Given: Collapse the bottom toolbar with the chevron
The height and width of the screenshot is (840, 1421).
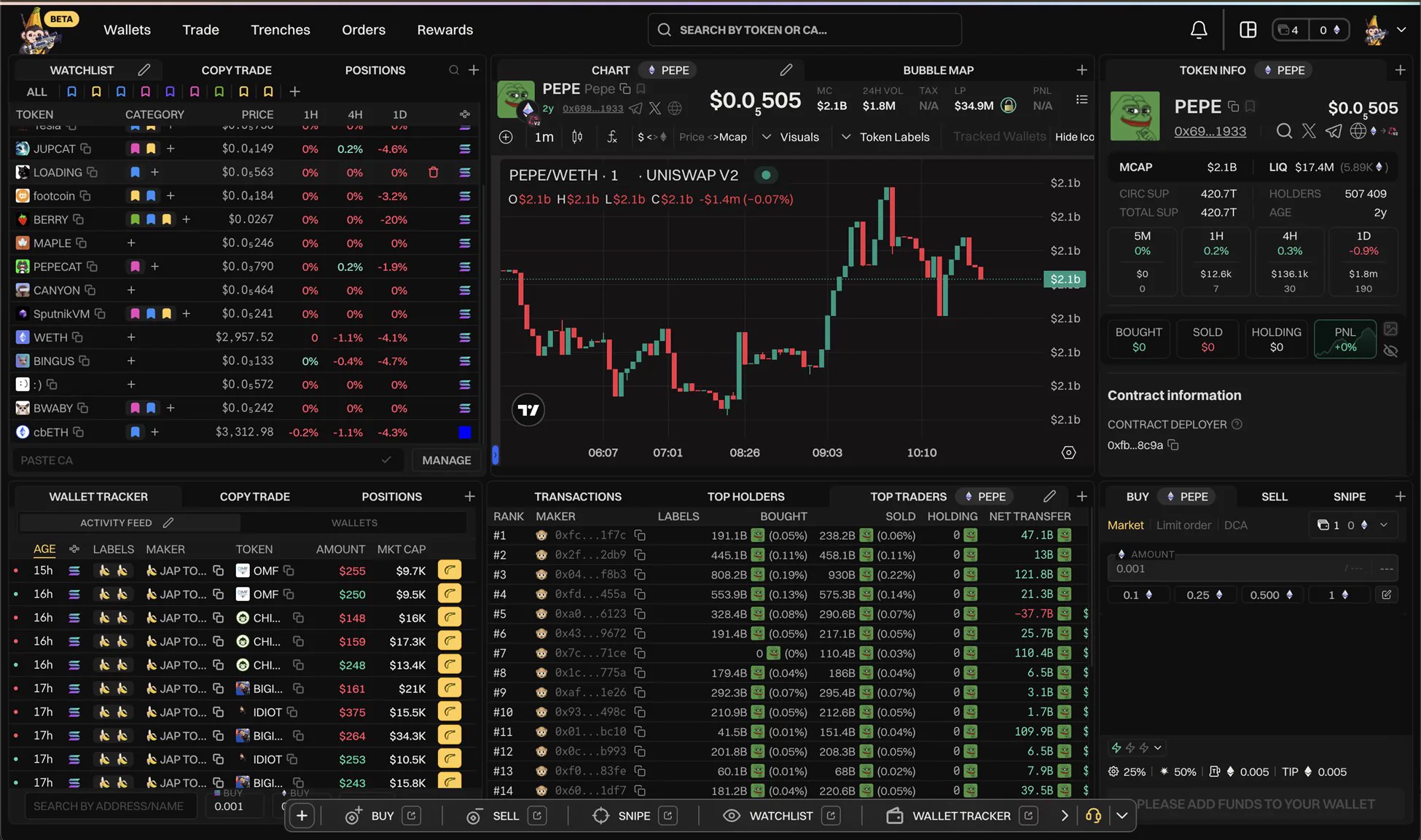Looking at the screenshot, I should pos(1121,816).
